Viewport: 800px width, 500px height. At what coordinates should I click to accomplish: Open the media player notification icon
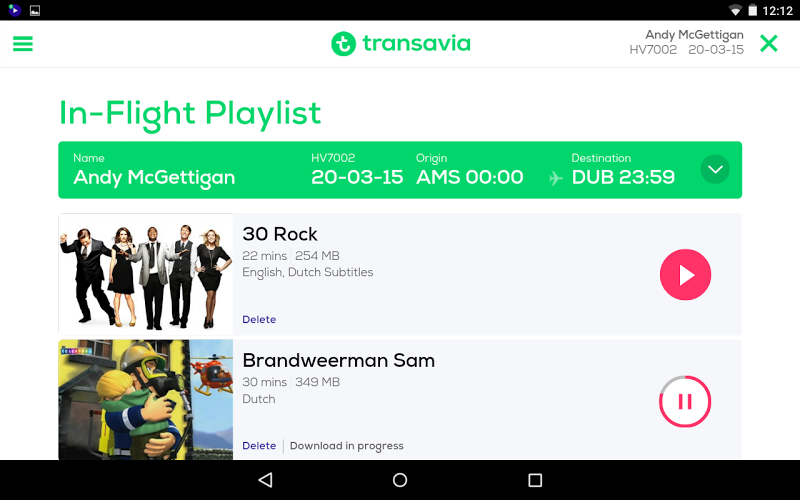tap(14, 10)
